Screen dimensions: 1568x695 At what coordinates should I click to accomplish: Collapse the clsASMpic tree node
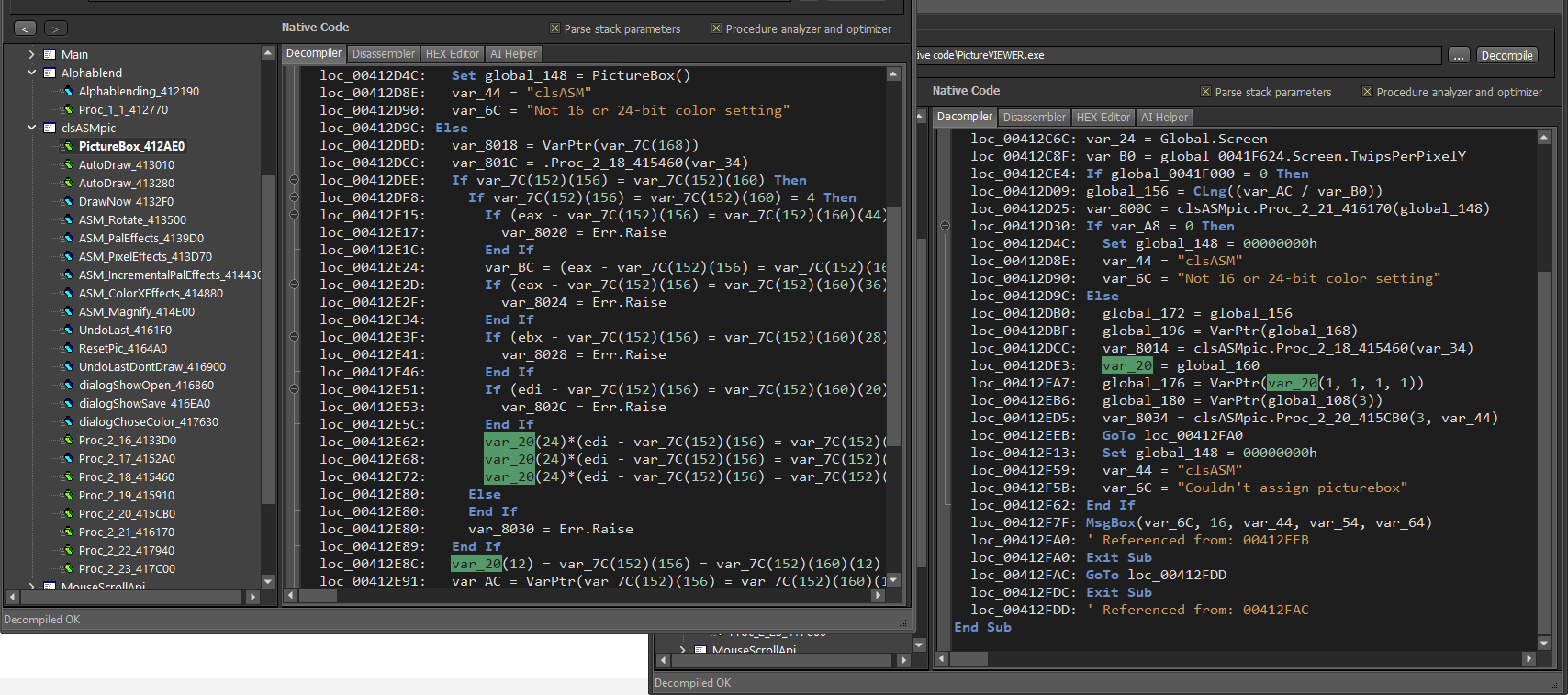(x=32, y=128)
